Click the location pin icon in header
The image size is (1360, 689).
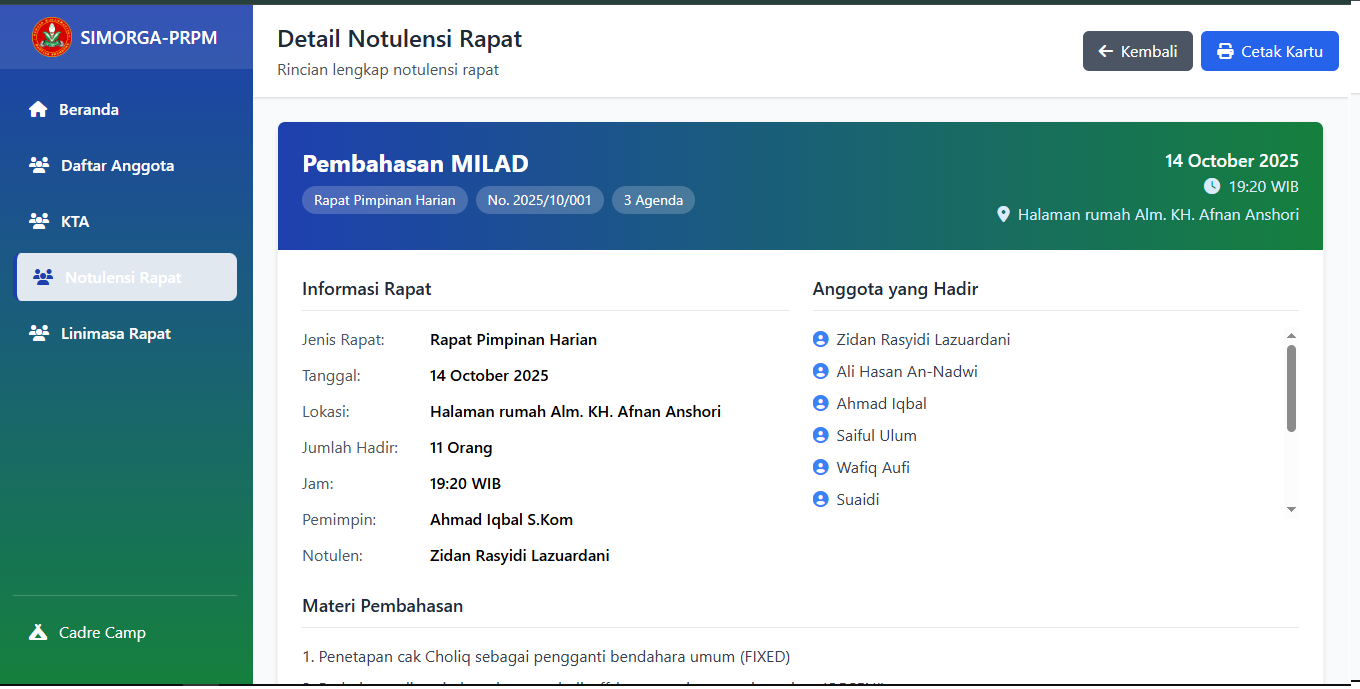pyautogui.click(x=1003, y=215)
